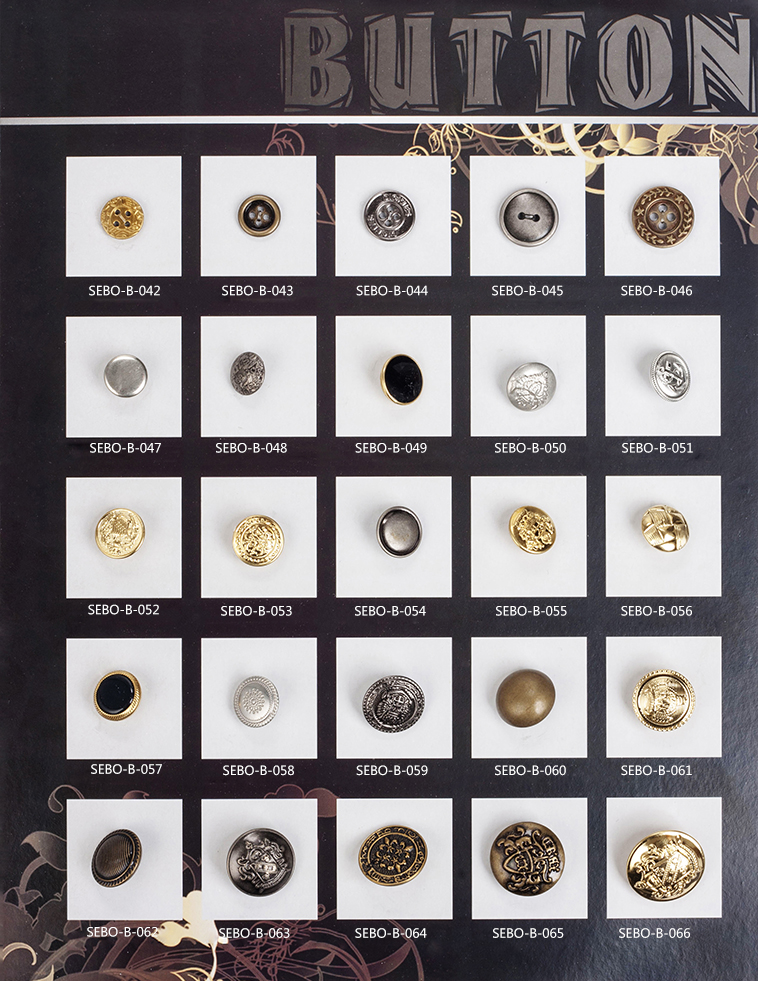Select the shiny gold crest button SEBO-B-066
The image size is (758, 981).
pos(665,866)
